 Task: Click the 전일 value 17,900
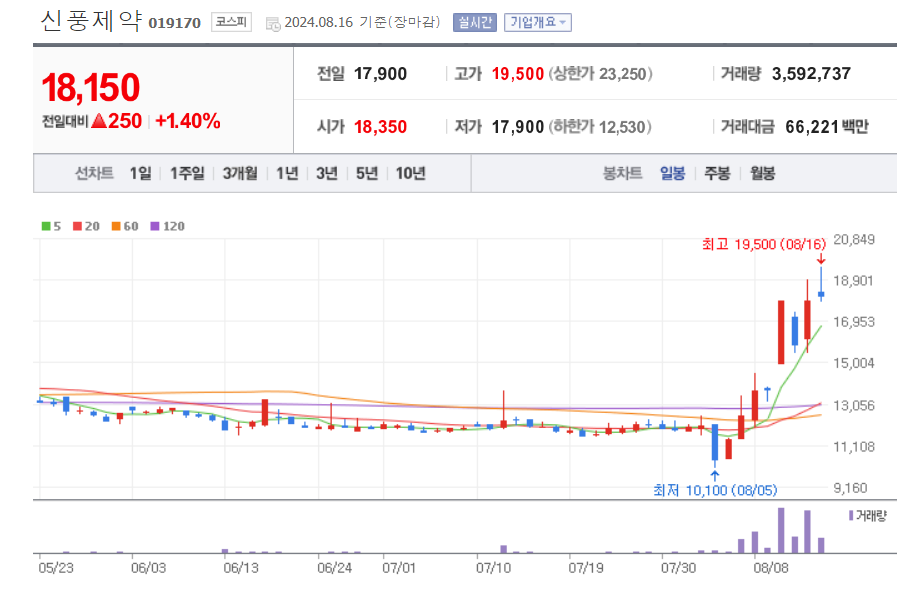tap(380, 74)
